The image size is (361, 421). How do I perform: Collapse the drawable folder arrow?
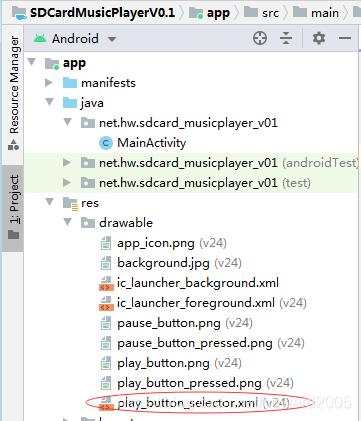pos(68,222)
